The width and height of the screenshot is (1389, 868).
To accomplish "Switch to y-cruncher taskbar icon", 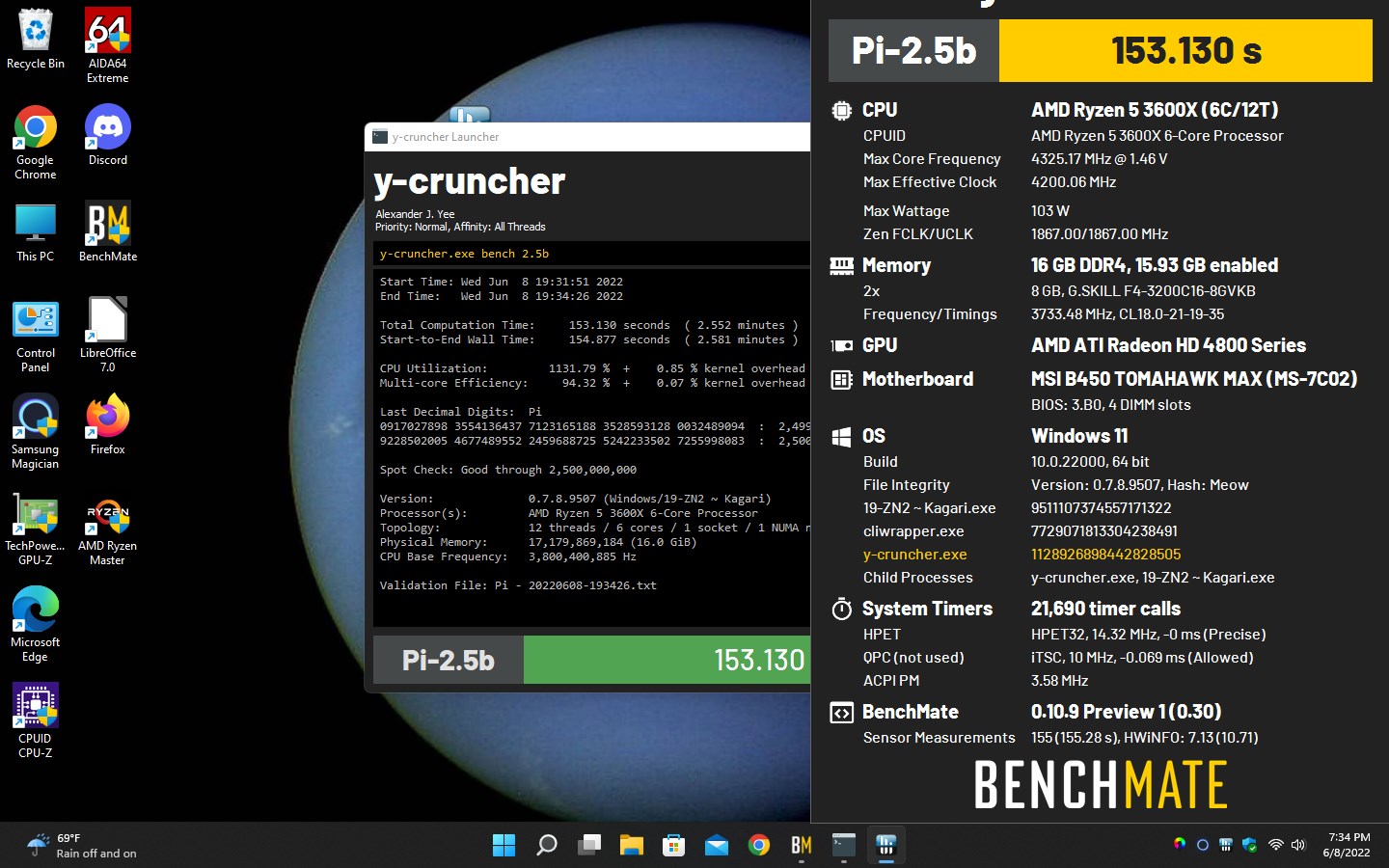I will pos(885,846).
